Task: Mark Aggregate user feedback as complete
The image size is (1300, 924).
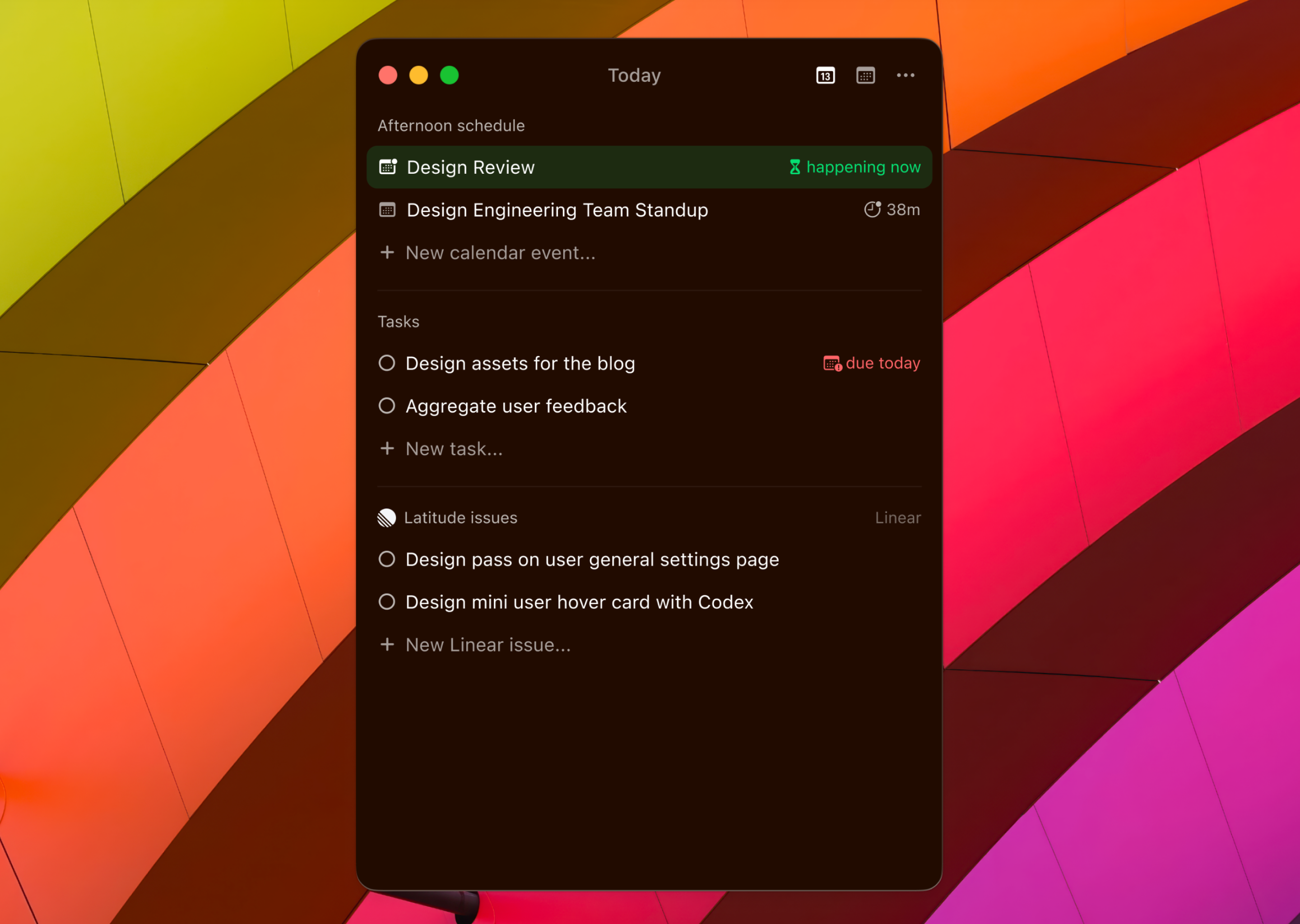Action: pos(387,406)
